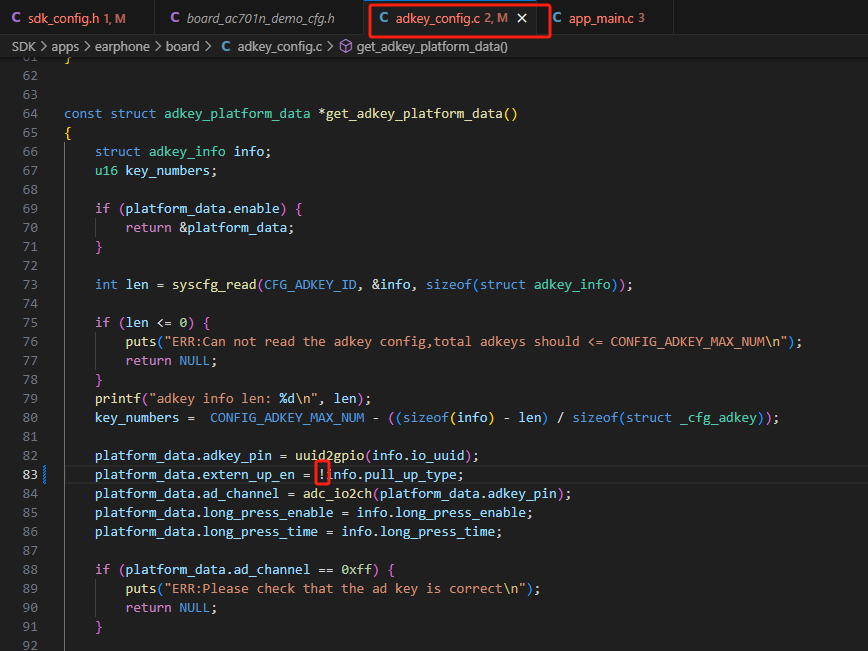Switch to the app_main.c tab
The width and height of the screenshot is (868, 651).
pos(607,18)
